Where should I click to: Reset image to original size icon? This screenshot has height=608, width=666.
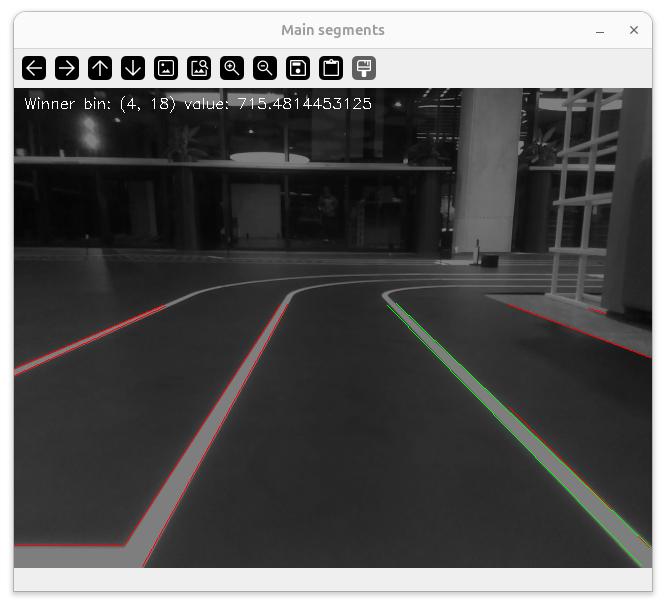166,68
